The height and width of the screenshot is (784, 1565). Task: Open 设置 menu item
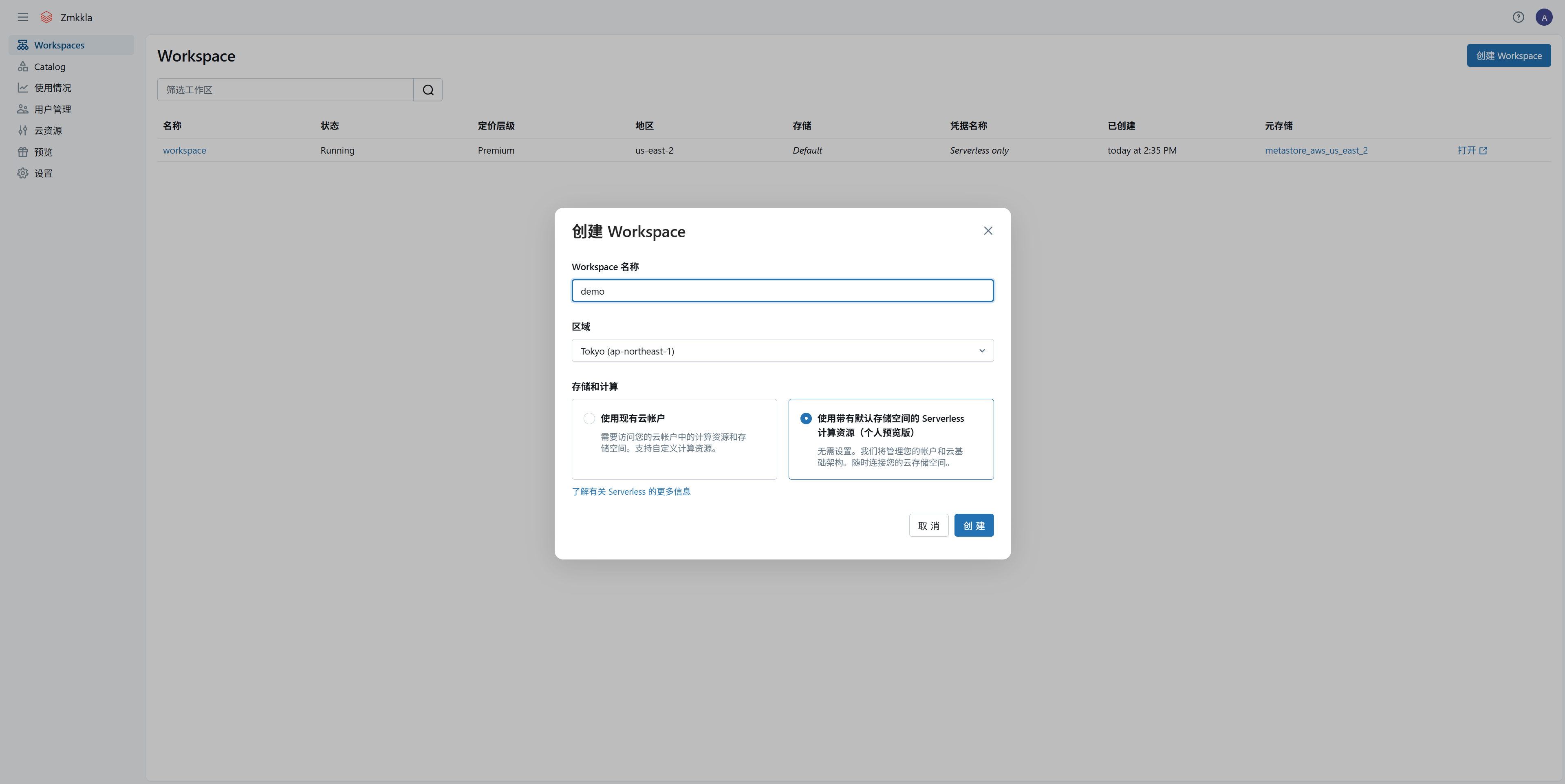[71, 173]
